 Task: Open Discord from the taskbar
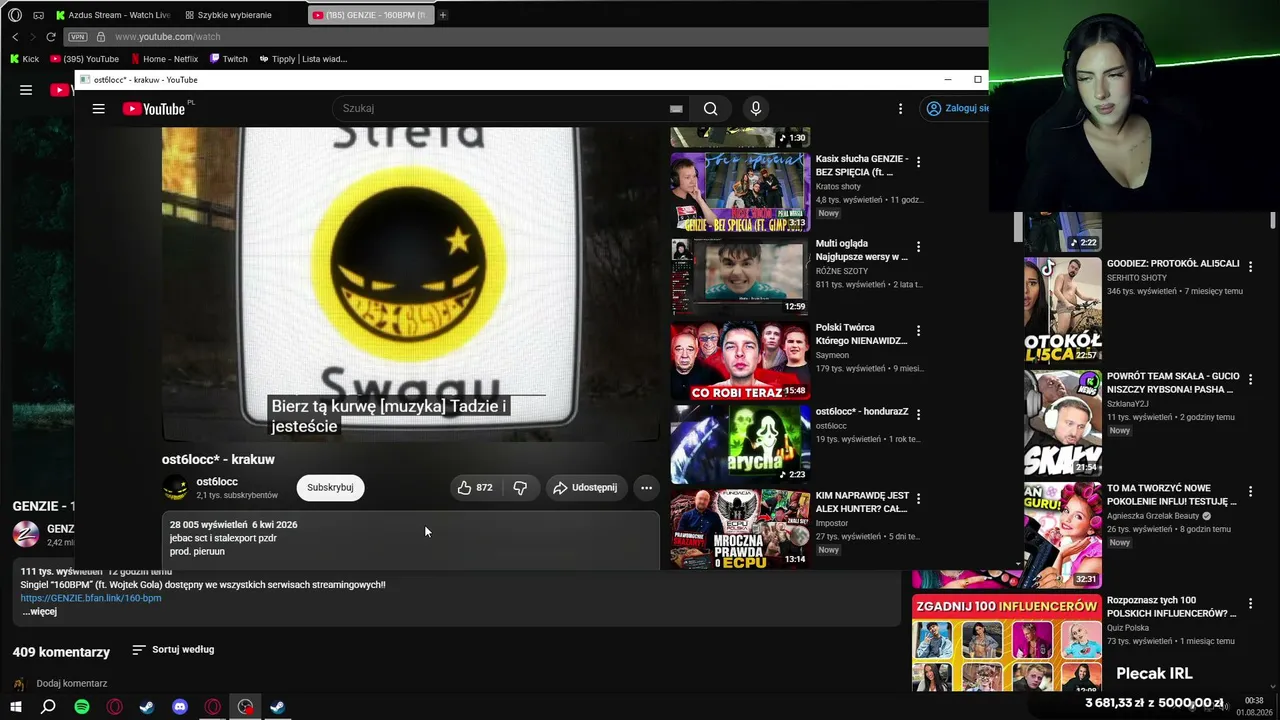pos(180,707)
